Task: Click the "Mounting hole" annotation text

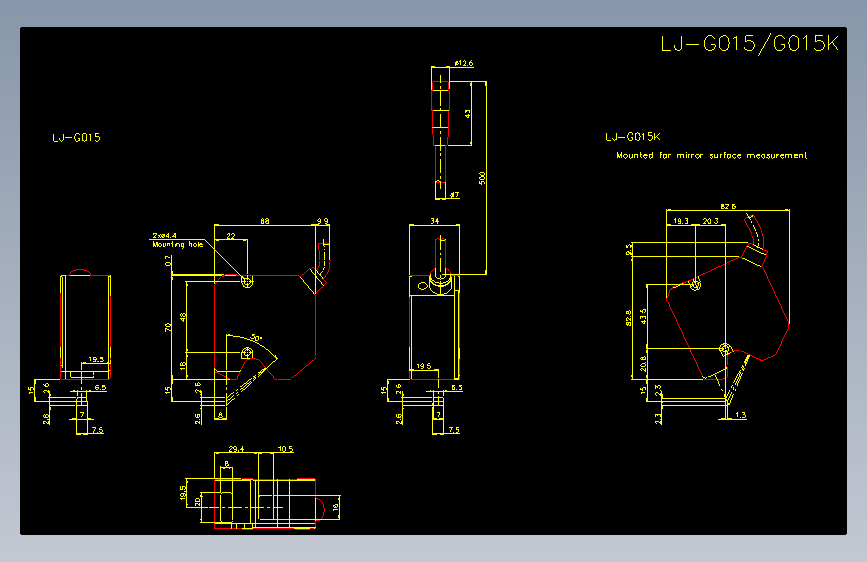Action: (x=177, y=244)
